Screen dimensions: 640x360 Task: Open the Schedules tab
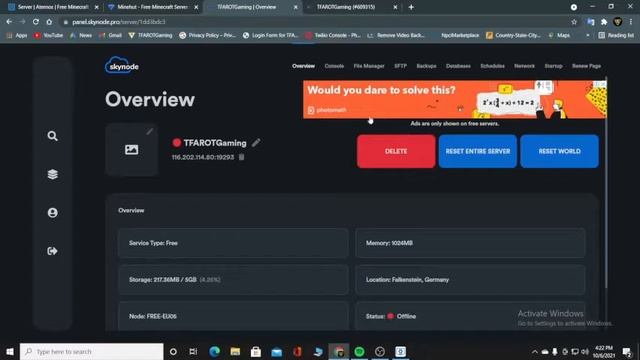click(x=493, y=66)
